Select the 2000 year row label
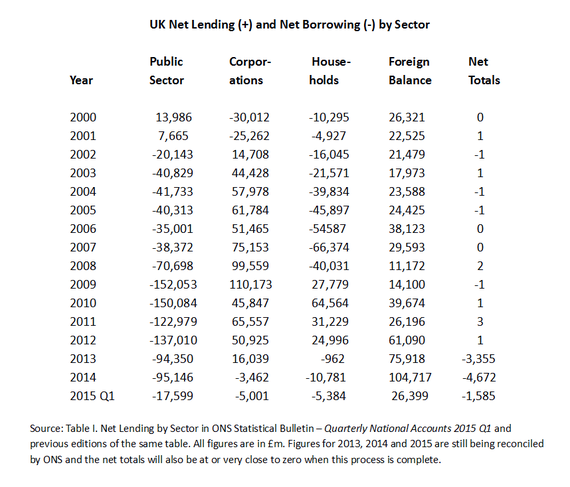 [x=83, y=117]
